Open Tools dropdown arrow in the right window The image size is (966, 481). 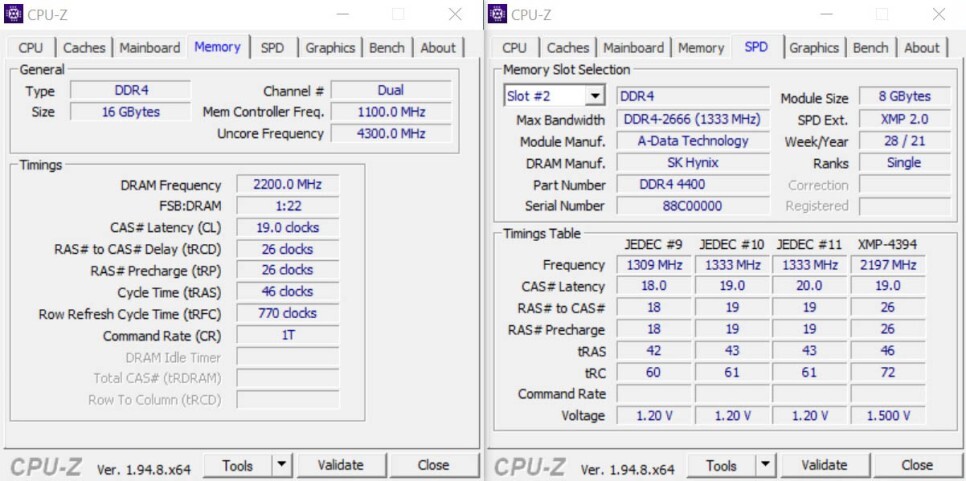765,465
